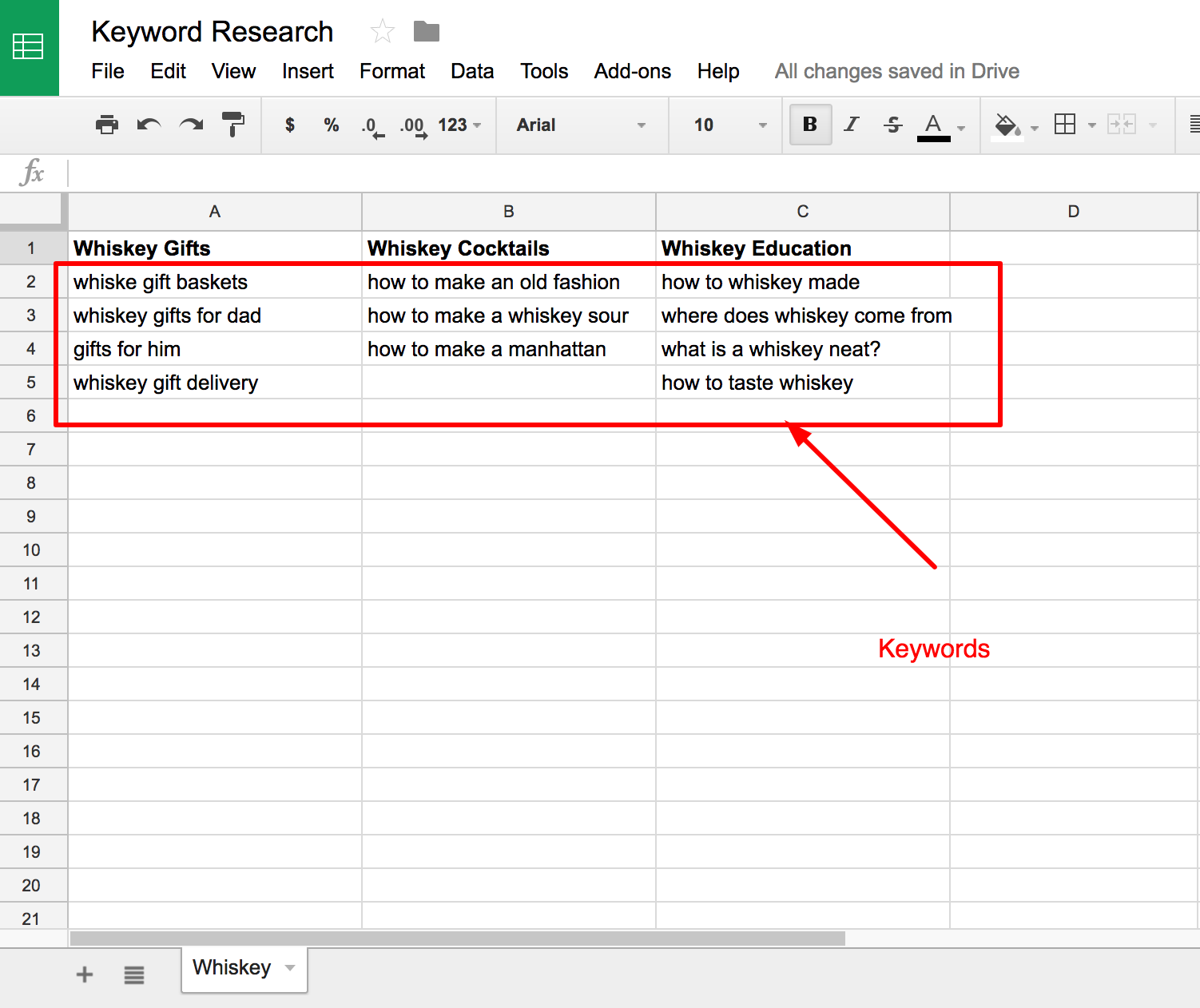Viewport: 1200px width, 1008px height.
Task: Select the paint format roller tool
Action: coord(233,125)
